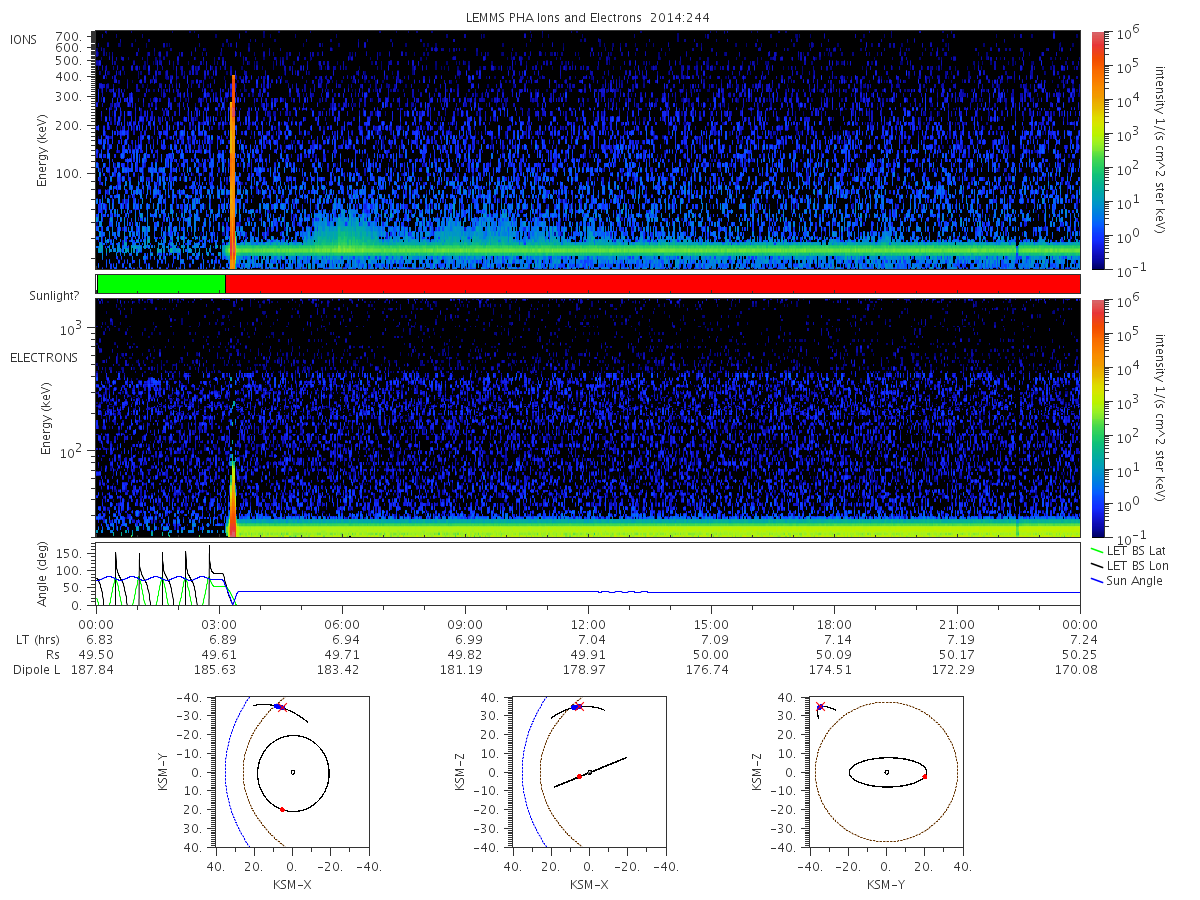
Task: Click the red segment of the Sunlight bar
Action: [x=653, y=284]
